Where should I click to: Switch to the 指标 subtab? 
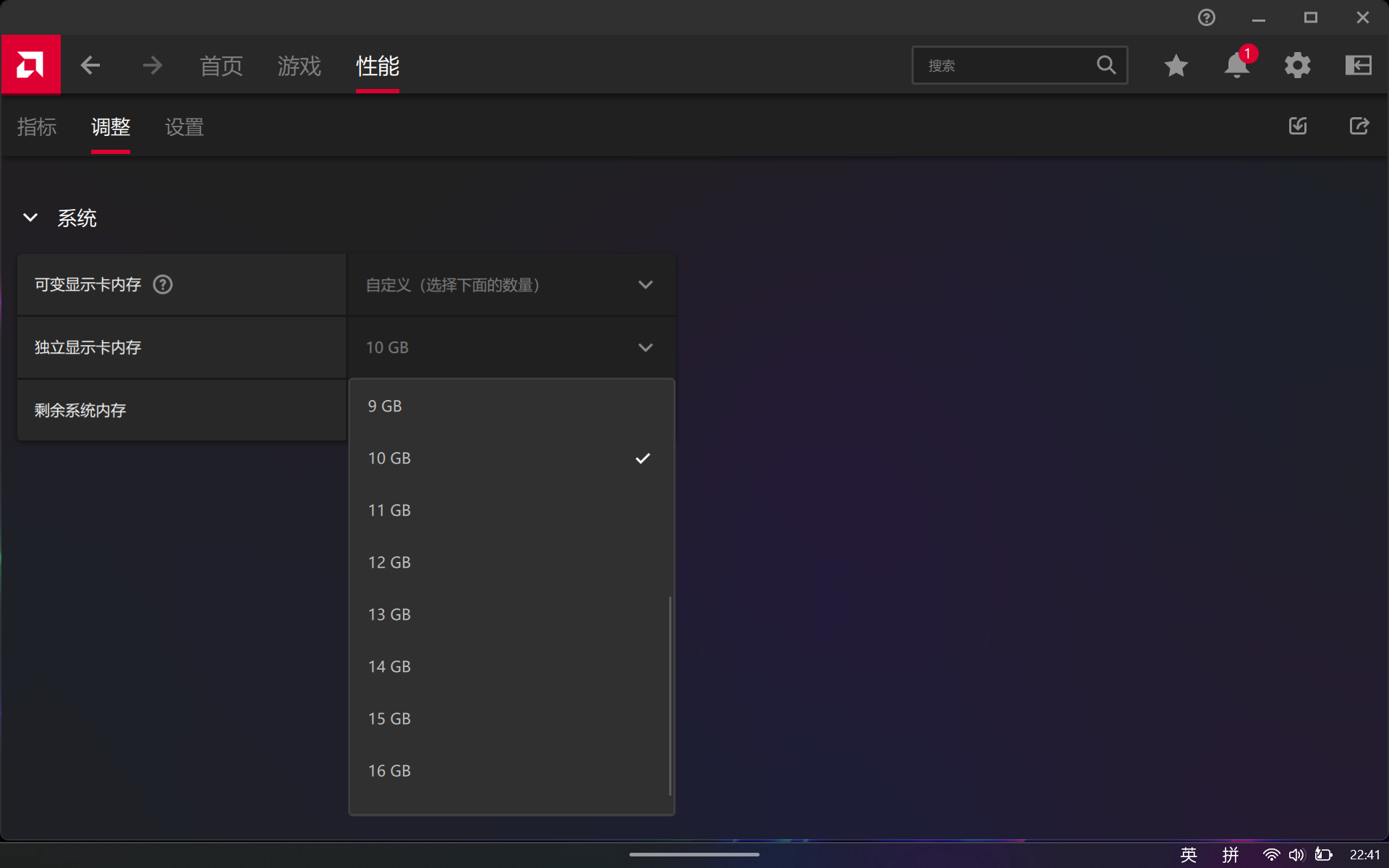(37, 127)
